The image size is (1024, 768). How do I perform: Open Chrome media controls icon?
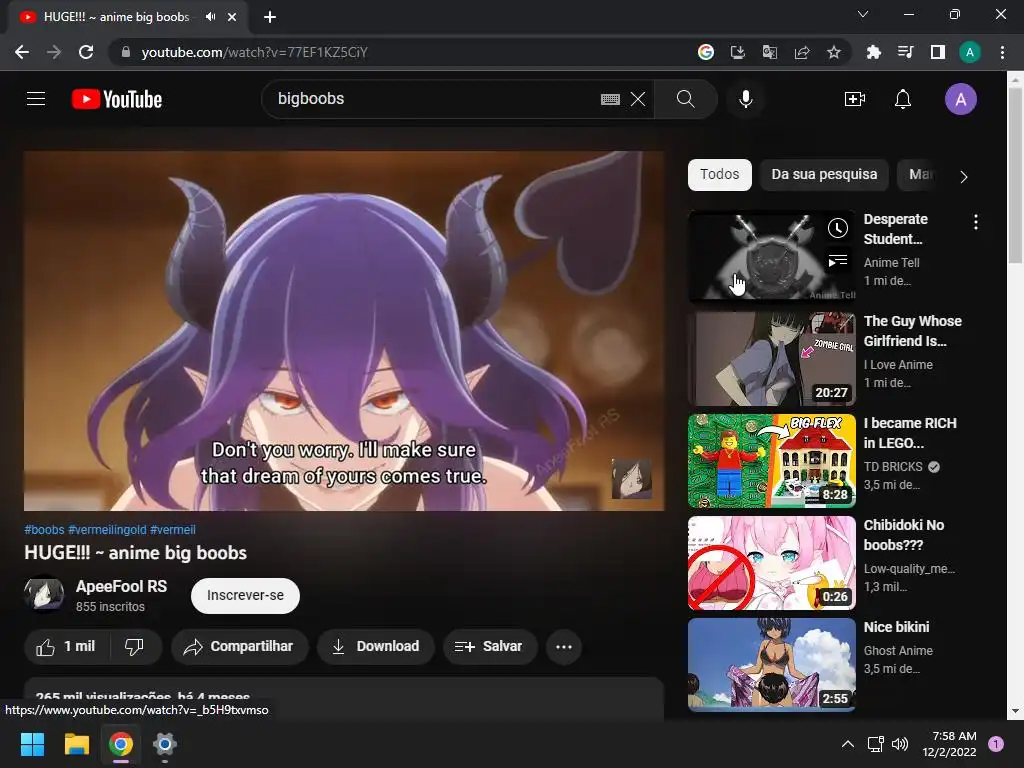905,52
